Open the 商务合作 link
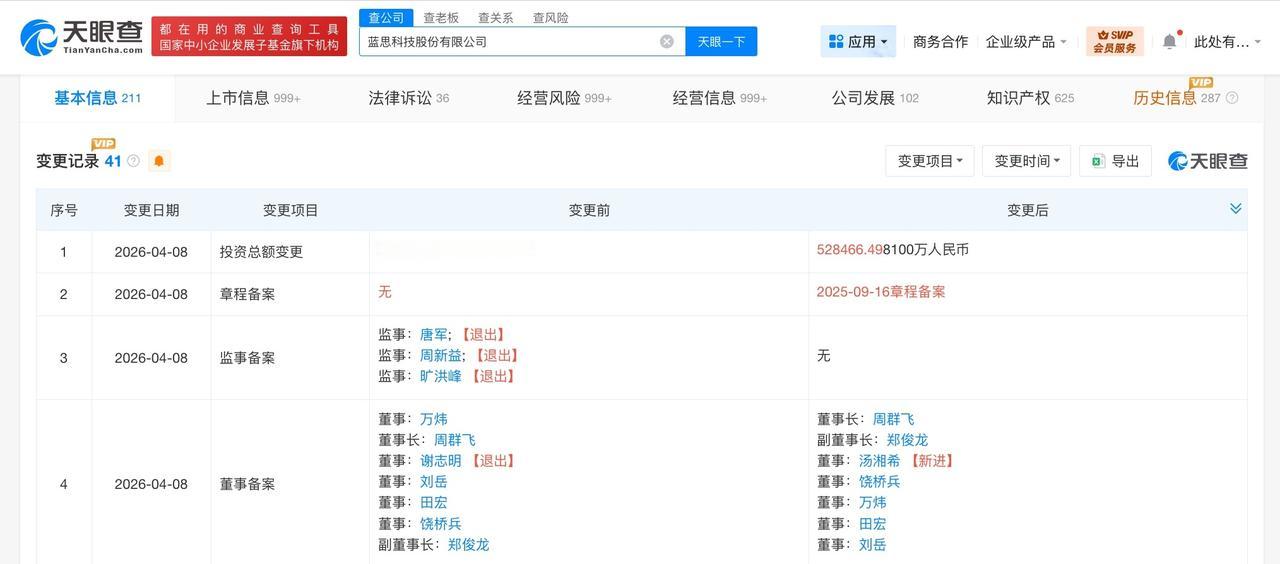This screenshot has height=564, width=1280. (940, 41)
